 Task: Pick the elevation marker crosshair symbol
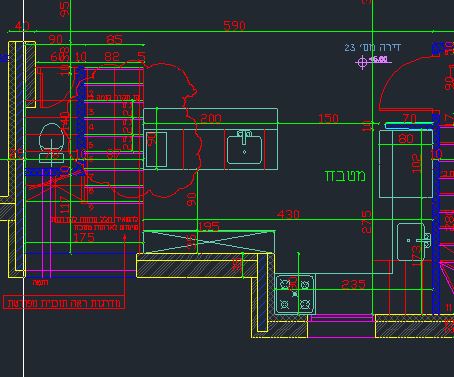coord(362,62)
